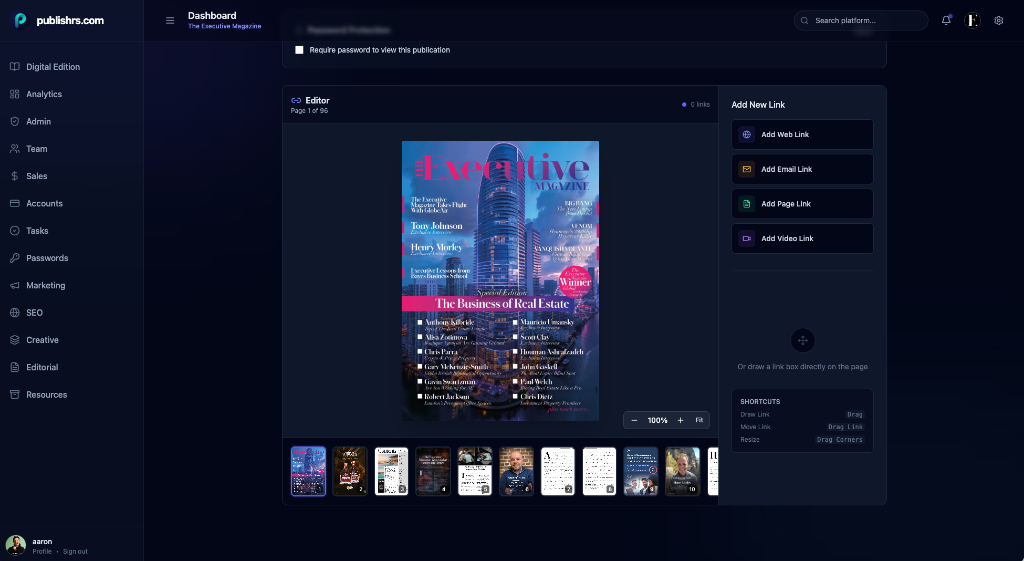
Task: Select page 2 thumbnail
Action: coord(350,472)
